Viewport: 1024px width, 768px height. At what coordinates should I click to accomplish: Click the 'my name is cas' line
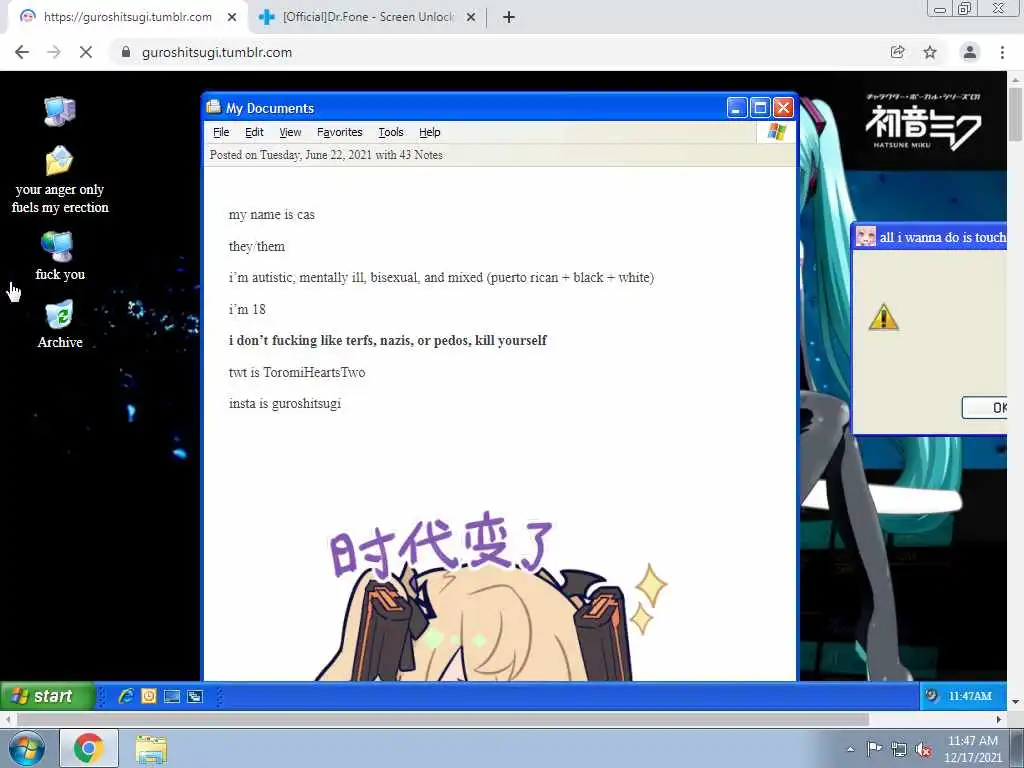[x=272, y=215]
